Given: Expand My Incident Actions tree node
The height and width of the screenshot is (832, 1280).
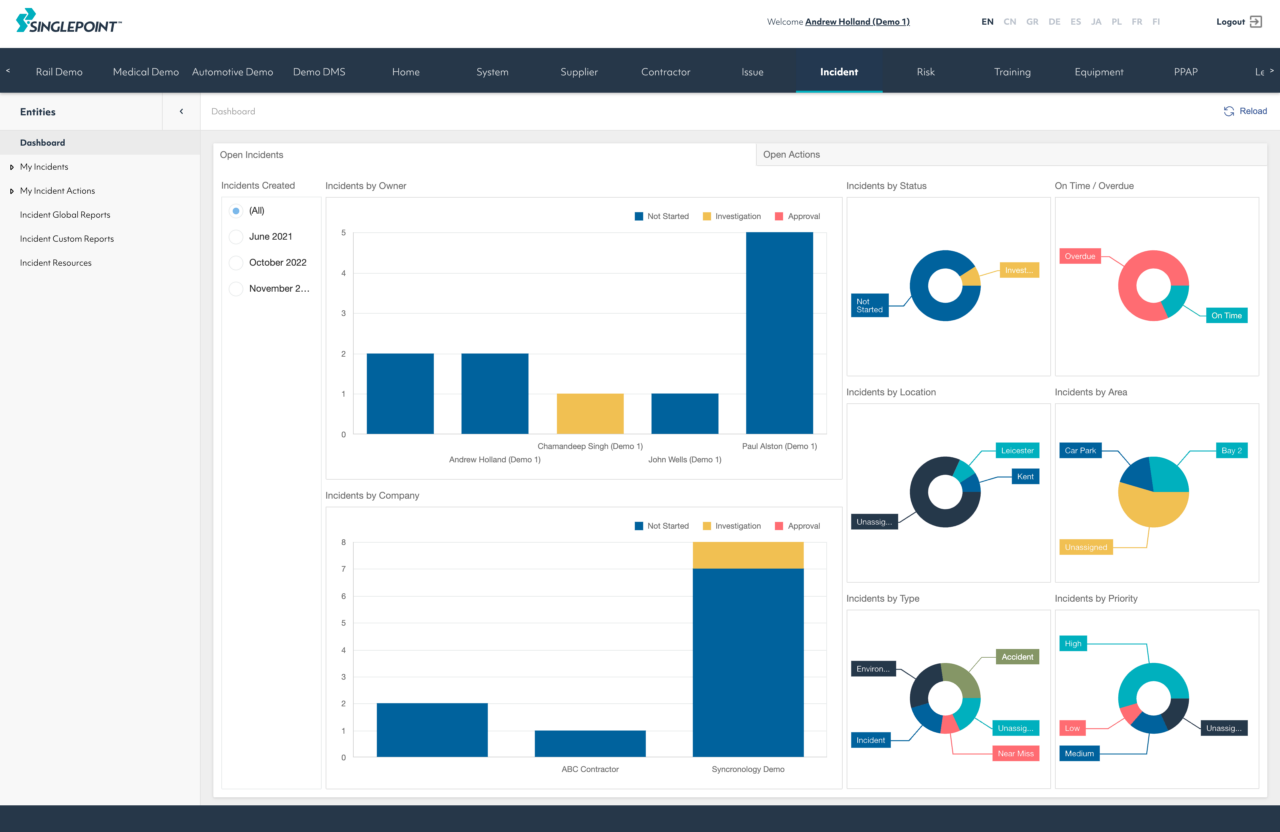Looking at the screenshot, I should pos(12,191).
